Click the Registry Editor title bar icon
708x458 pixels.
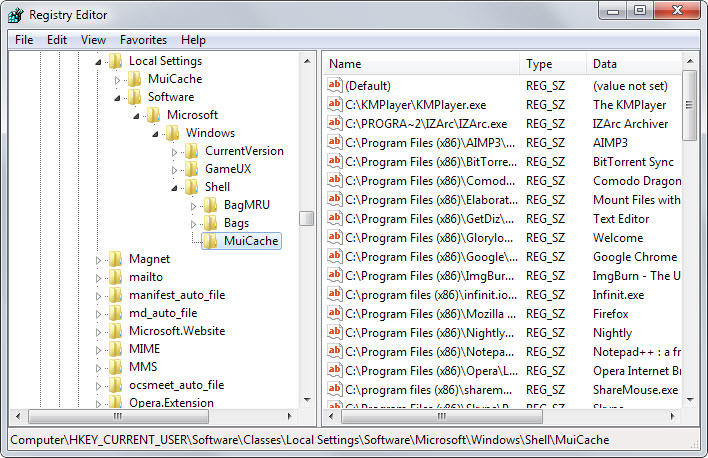(x=16, y=15)
